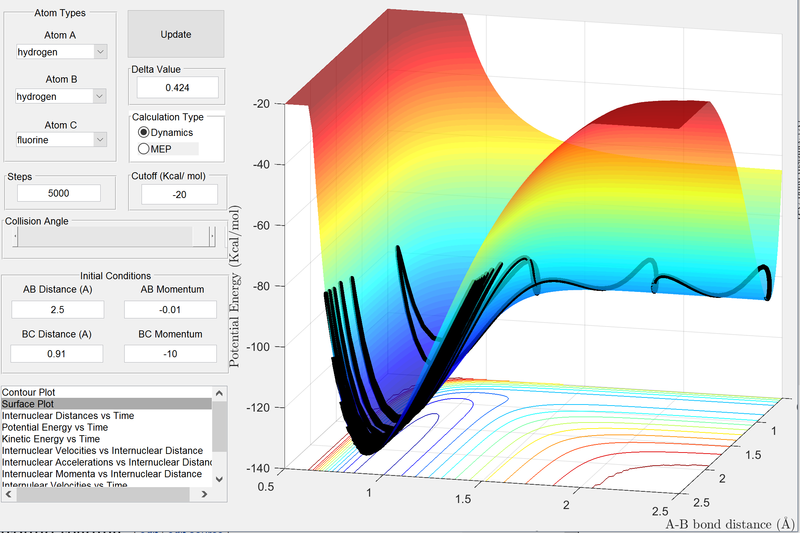Screen dimensions: 800x533
Task: Edit the BC Distance field
Action: pos(57,353)
